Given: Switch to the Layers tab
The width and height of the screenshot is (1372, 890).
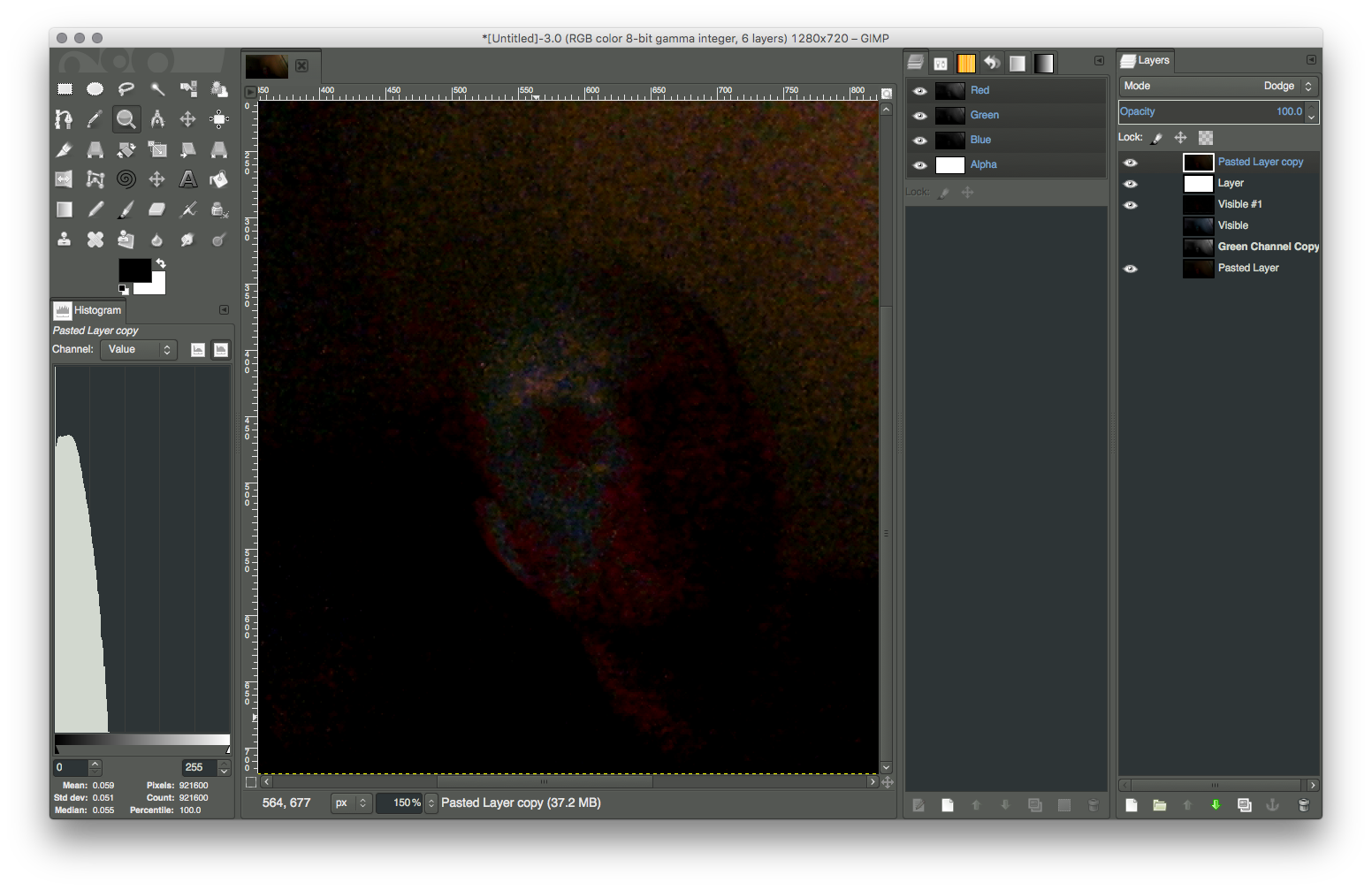Looking at the screenshot, I should (1145, 61).
